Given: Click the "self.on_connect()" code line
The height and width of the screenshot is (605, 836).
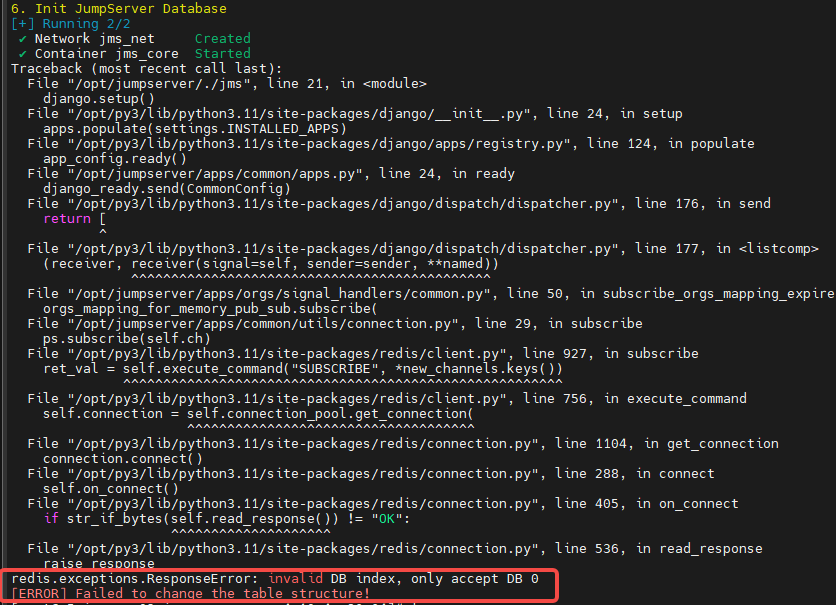Looking at the screenshot, I should (111, 488).
